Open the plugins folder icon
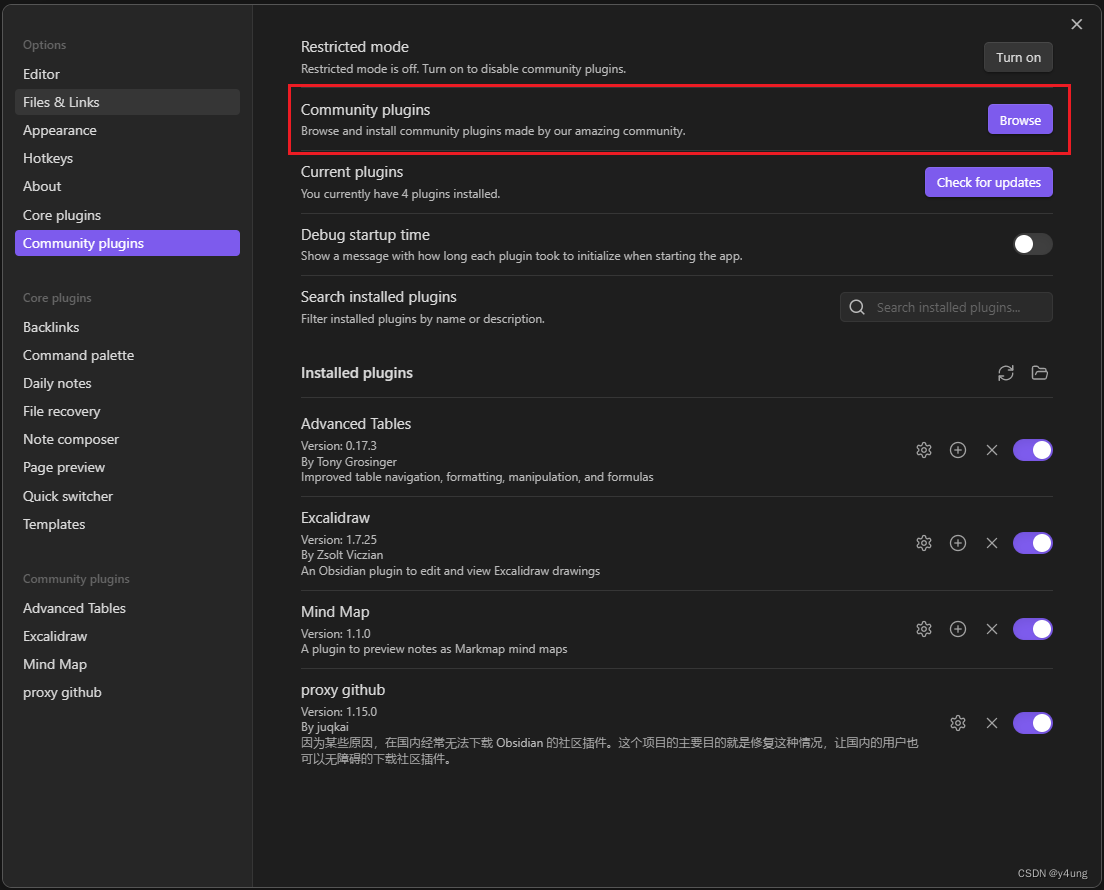This screenshot has height=890, width=1104. 1040,373
